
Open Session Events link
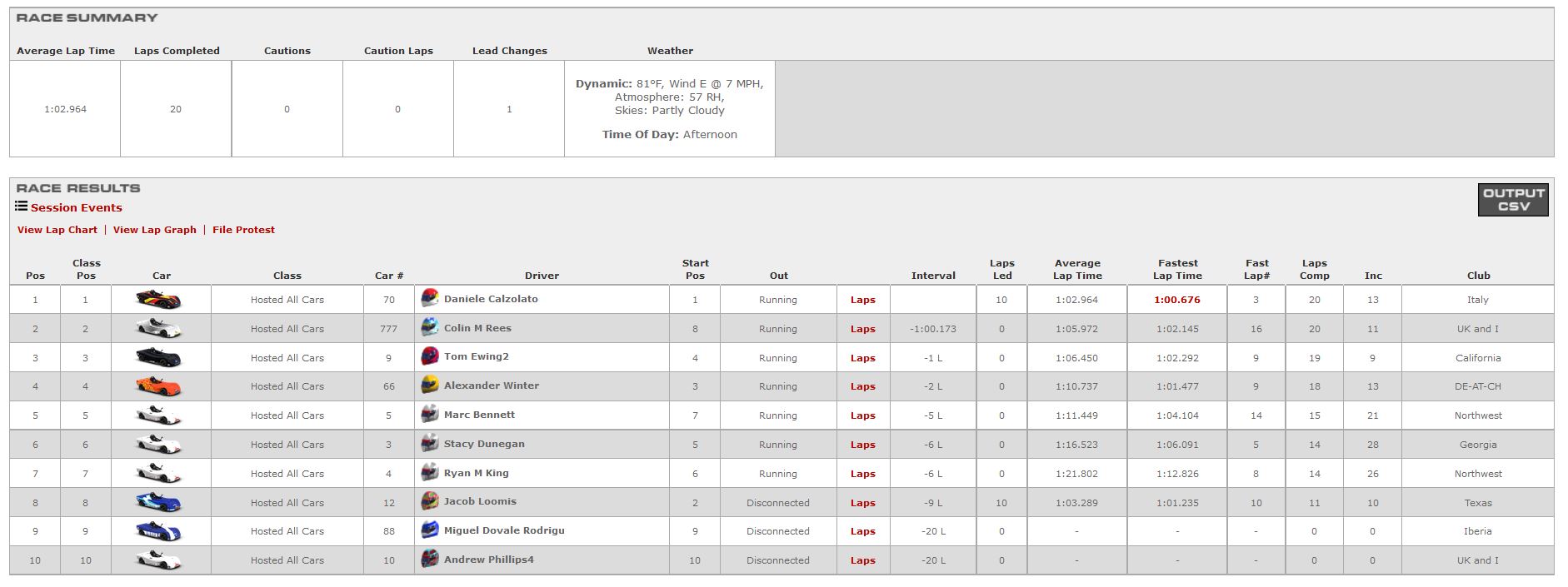tap(77, 208)
